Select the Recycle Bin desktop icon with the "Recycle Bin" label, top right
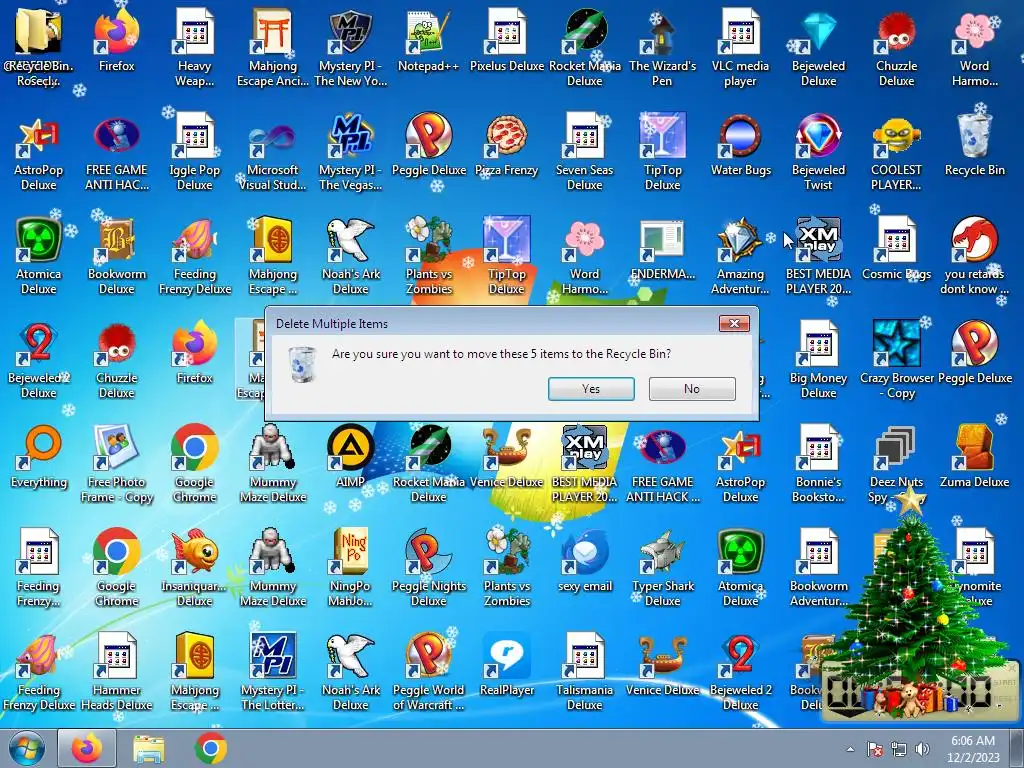 coord(974,145)
